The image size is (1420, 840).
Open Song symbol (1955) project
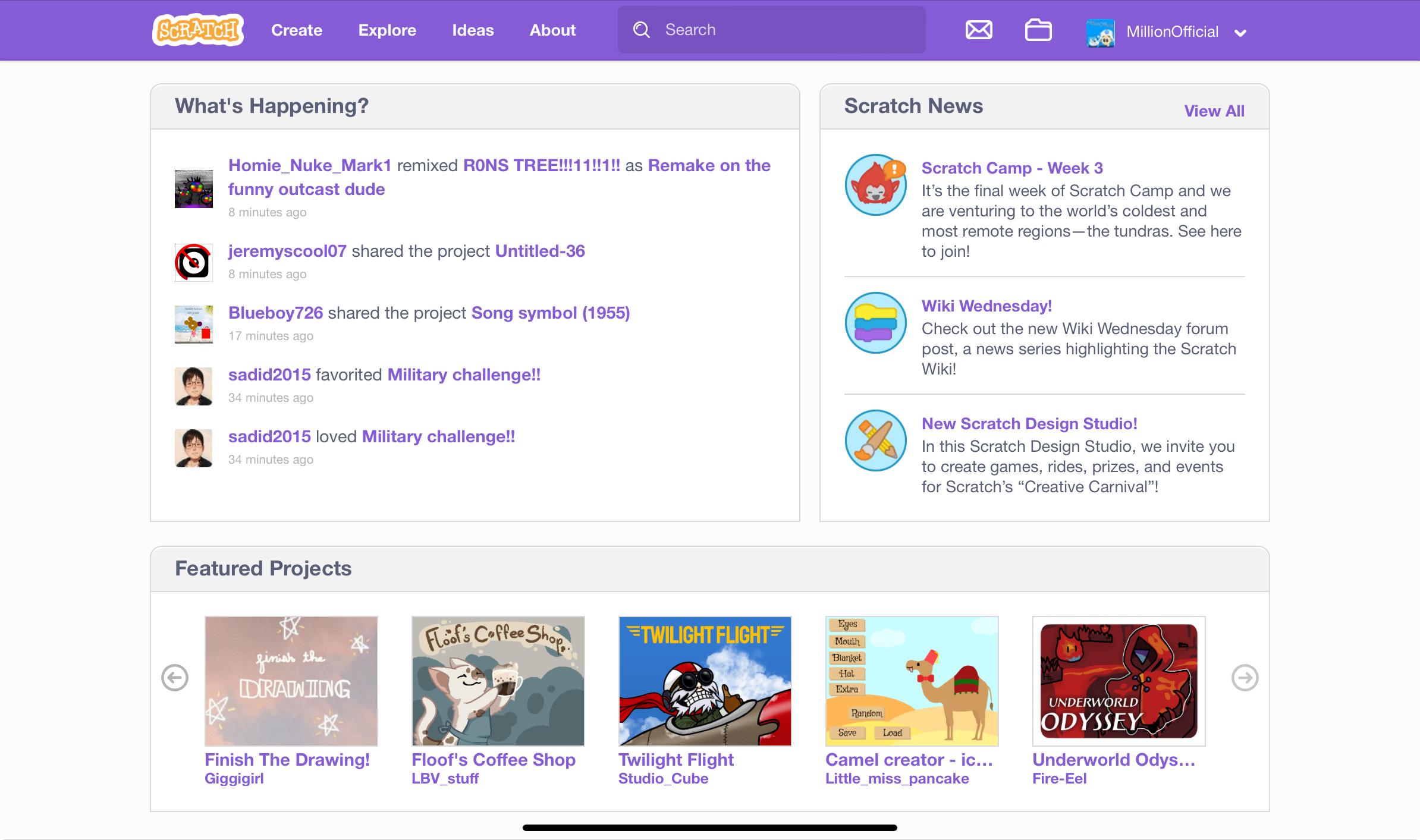[551, 313]
